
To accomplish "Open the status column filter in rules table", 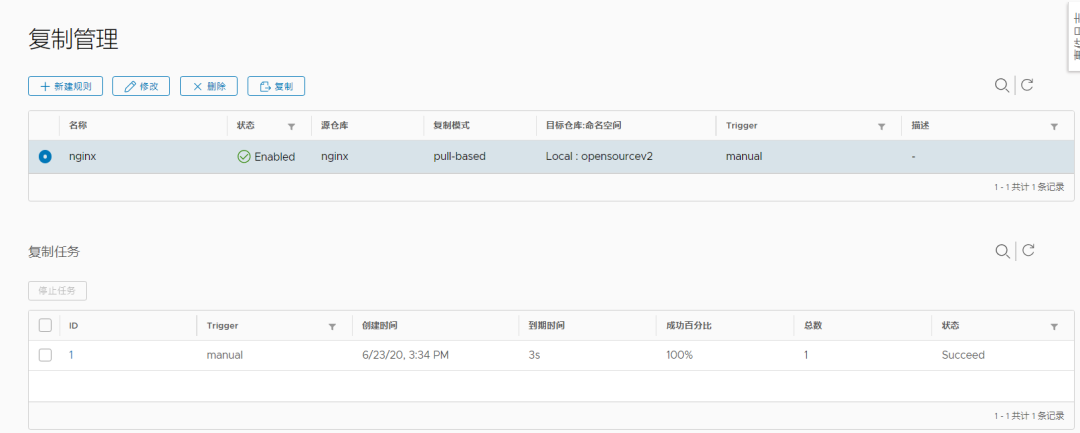I will (291, 126).
